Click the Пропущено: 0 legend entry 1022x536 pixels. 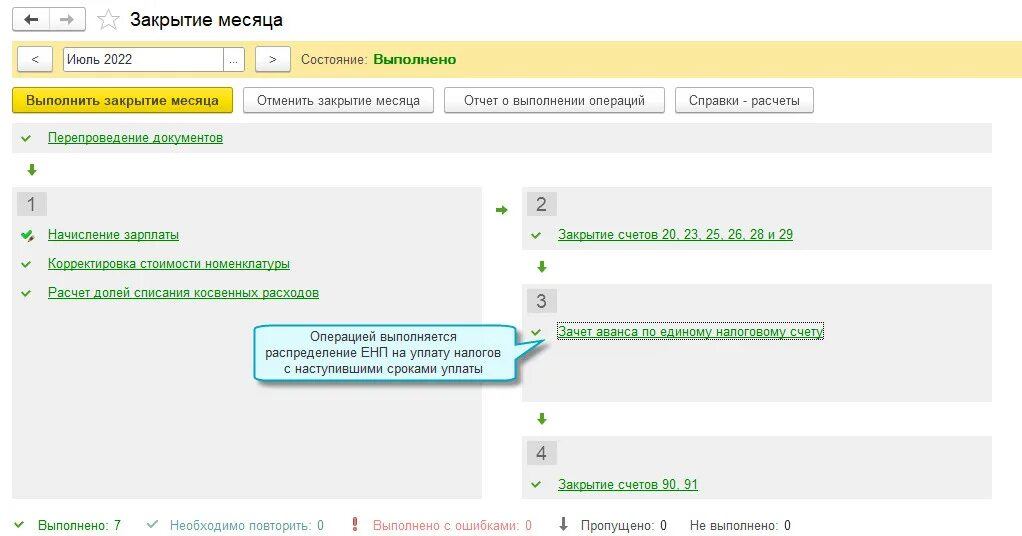click(623, 526)
